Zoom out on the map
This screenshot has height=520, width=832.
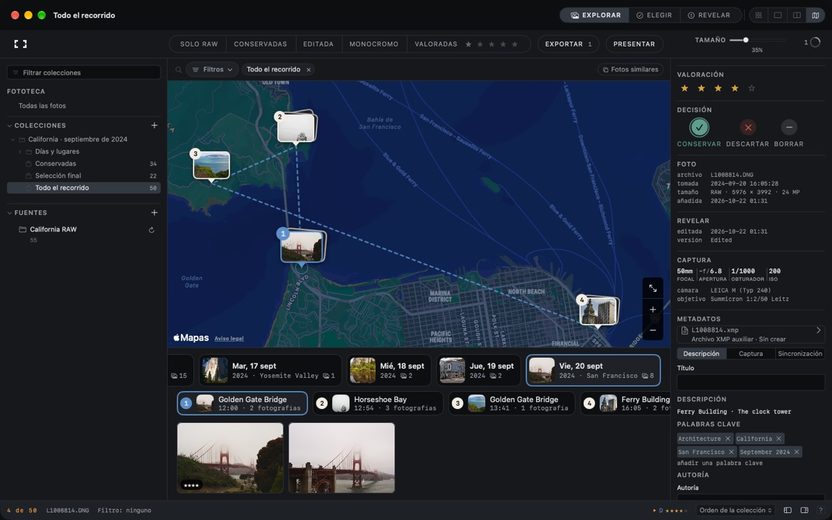pos(653,330)
